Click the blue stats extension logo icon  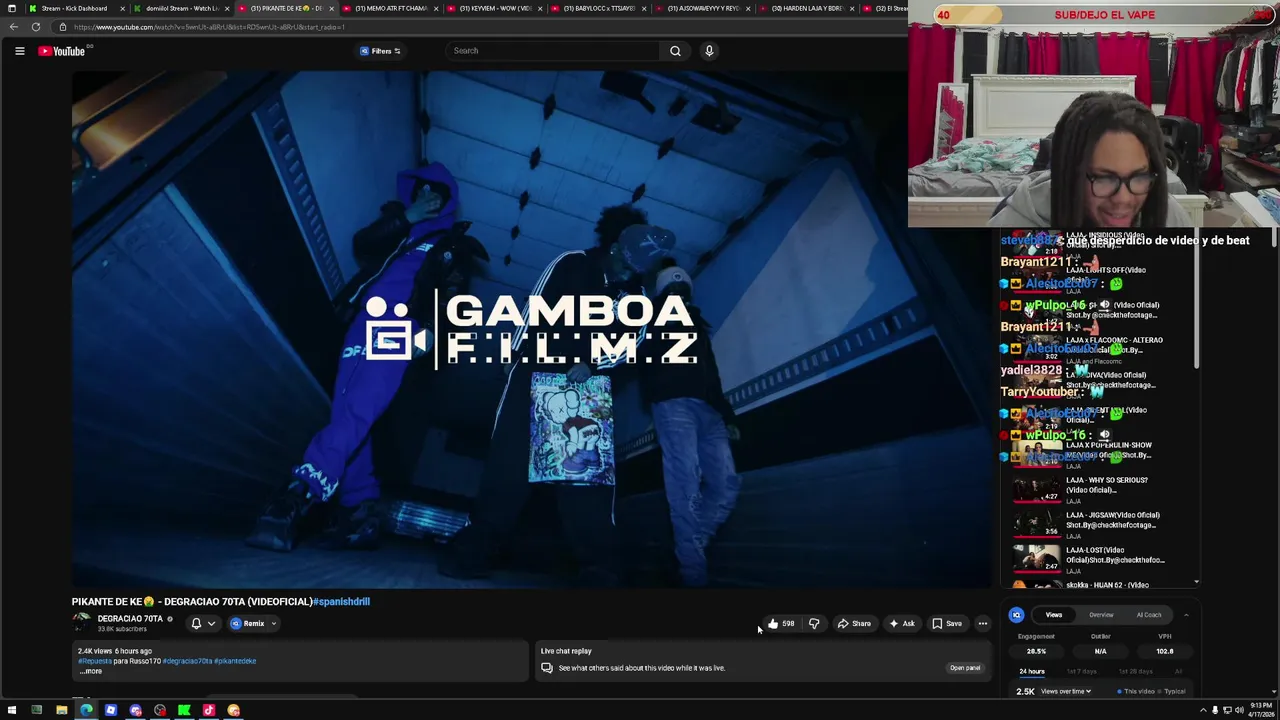point(1016,615)
